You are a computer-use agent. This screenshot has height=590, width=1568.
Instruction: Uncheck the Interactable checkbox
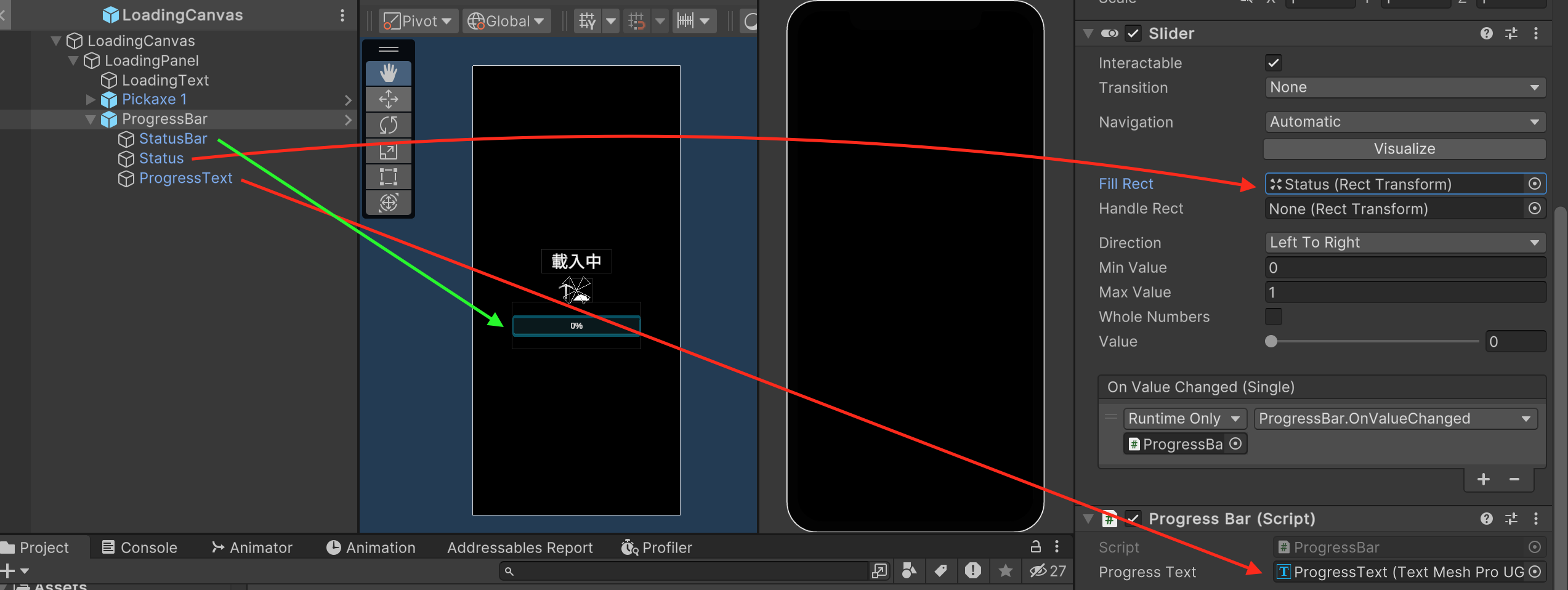point(1272,62)
